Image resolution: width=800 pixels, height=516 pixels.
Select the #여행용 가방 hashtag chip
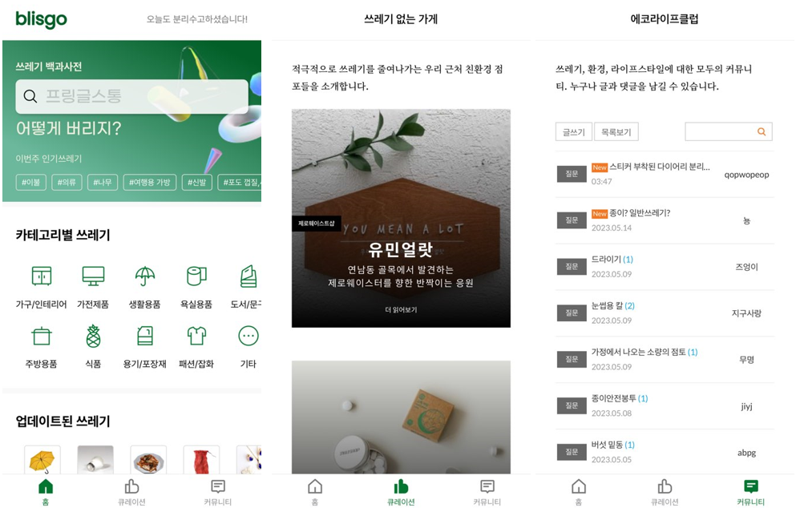pyautogui.click(x=149, y=182)
